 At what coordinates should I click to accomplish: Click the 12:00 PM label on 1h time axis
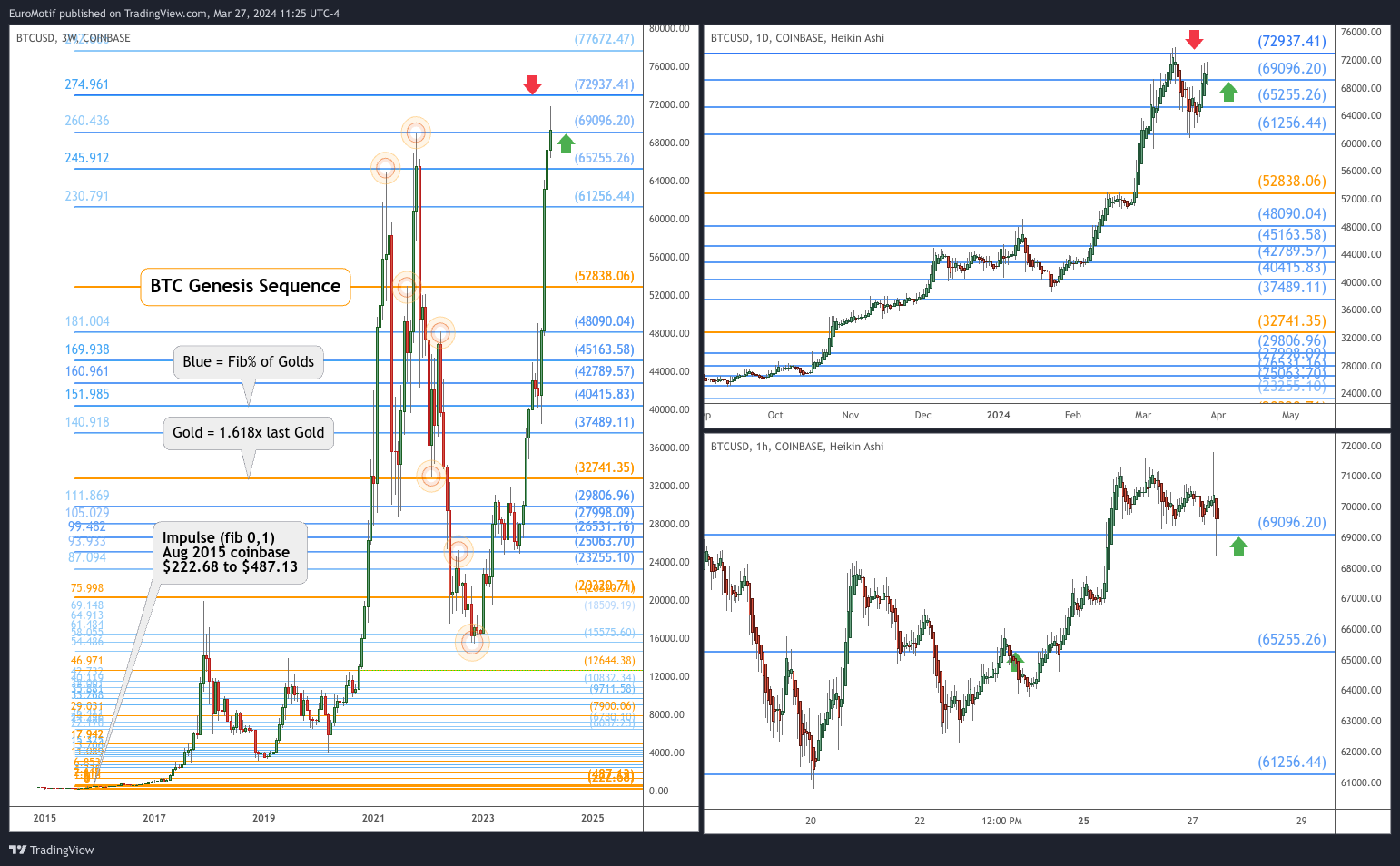1001,821
